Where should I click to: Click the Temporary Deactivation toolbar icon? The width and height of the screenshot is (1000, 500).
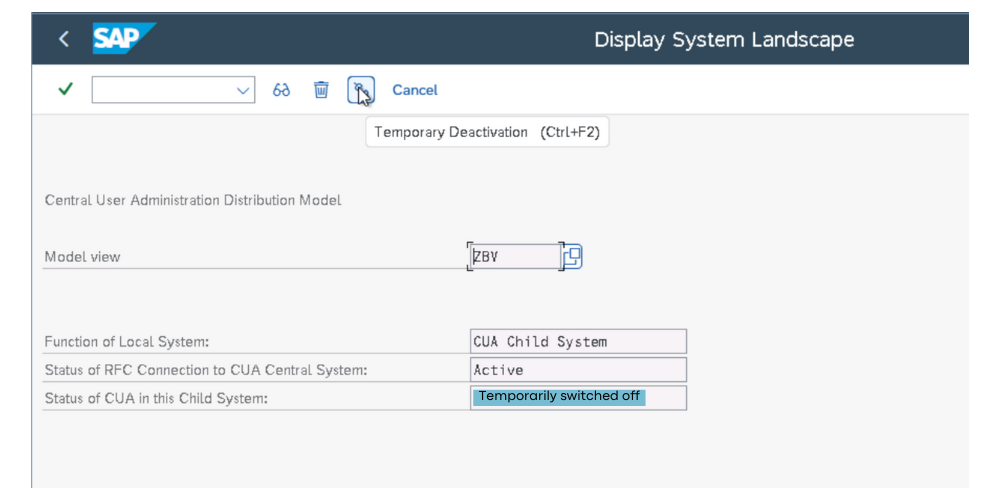(360, 90)
